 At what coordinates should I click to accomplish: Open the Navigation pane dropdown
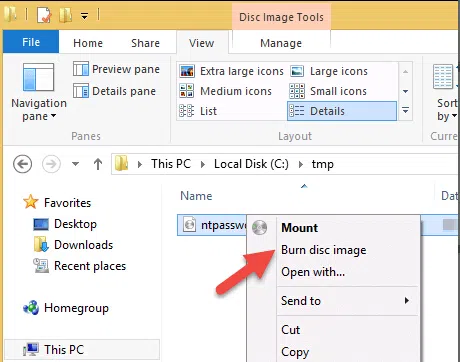(39, 92)
